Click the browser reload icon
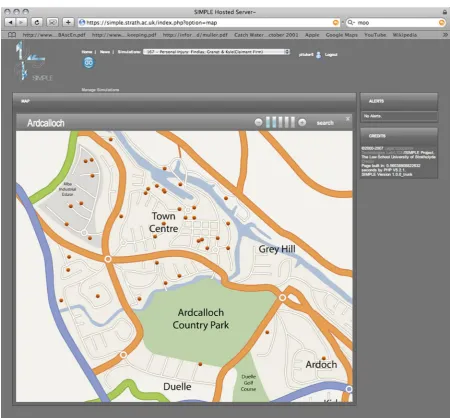The width and height of the screenshot is (450, 418). pyautogui.click(x=37, y=22)
